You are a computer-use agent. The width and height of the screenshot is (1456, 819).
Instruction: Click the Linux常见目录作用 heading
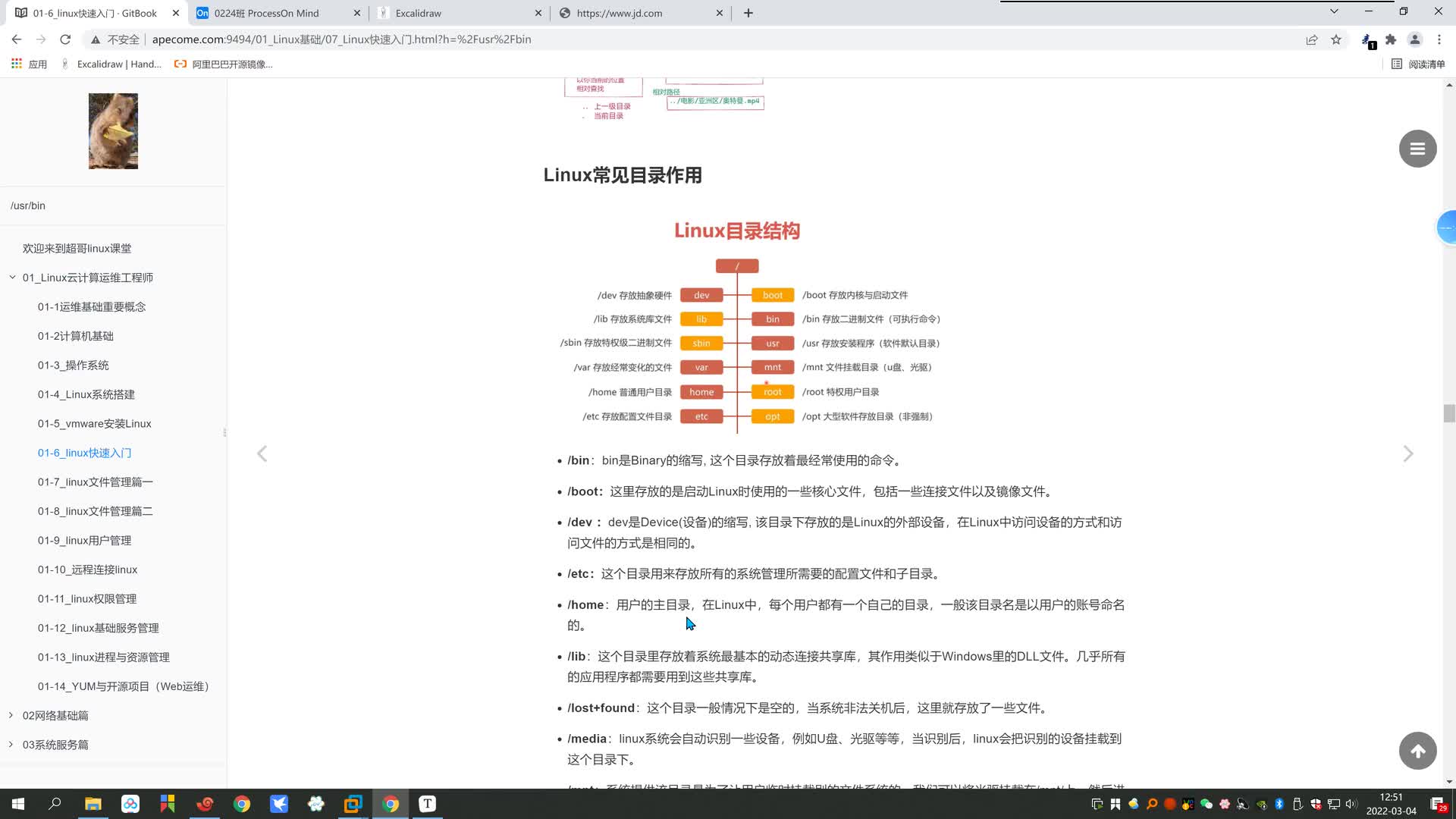(x=623, y=175)
